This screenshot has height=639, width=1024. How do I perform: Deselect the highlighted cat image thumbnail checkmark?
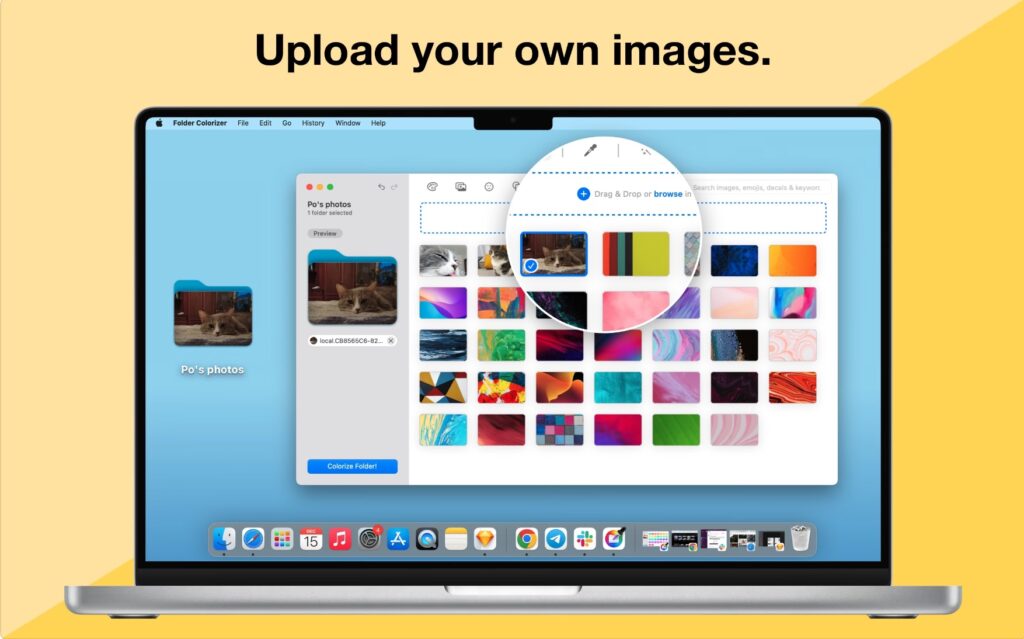point(533,267)
